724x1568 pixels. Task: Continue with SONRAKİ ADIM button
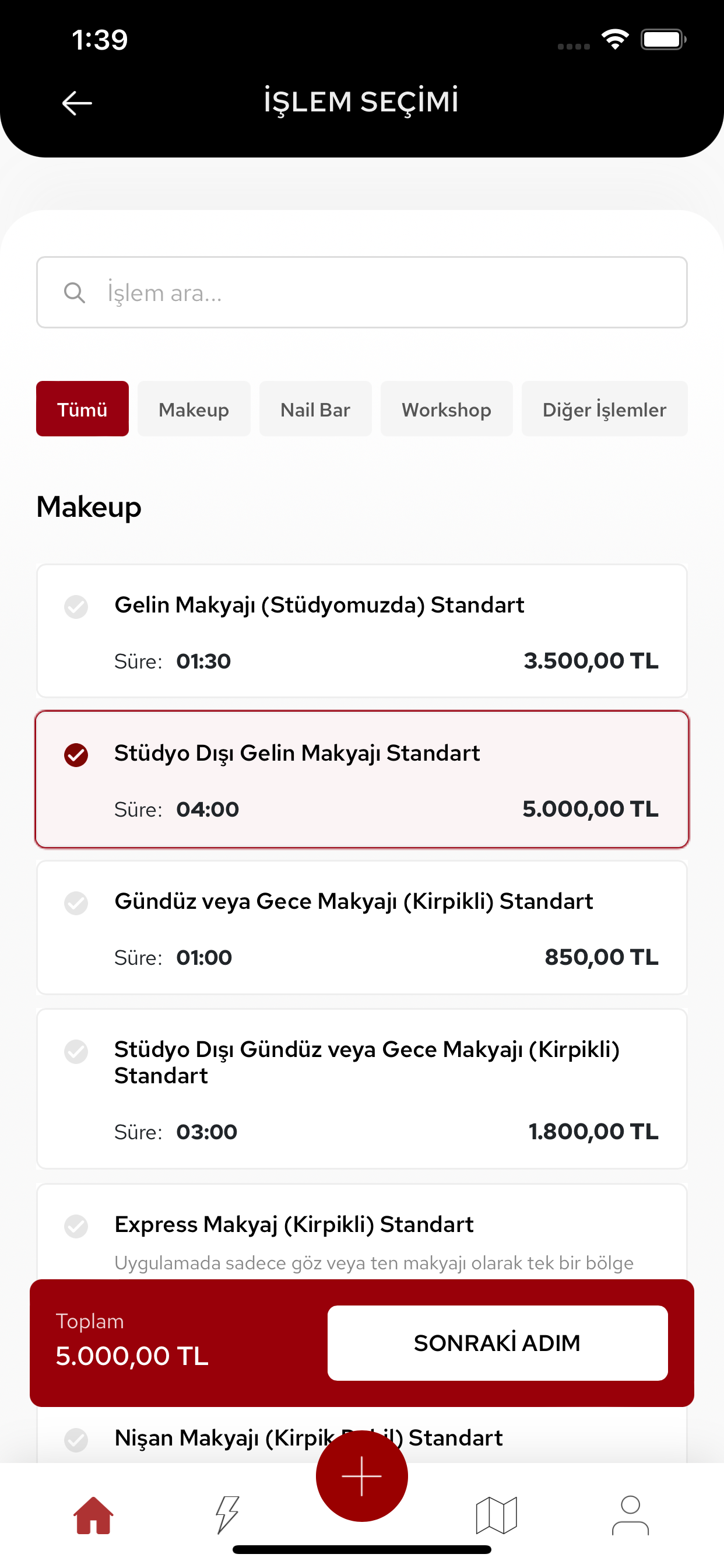tap(497, 1343)
